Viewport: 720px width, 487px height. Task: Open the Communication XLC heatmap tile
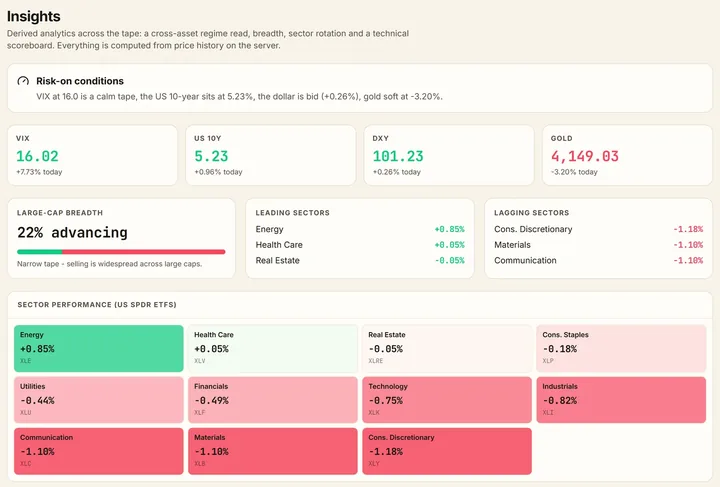click(99, 451)
